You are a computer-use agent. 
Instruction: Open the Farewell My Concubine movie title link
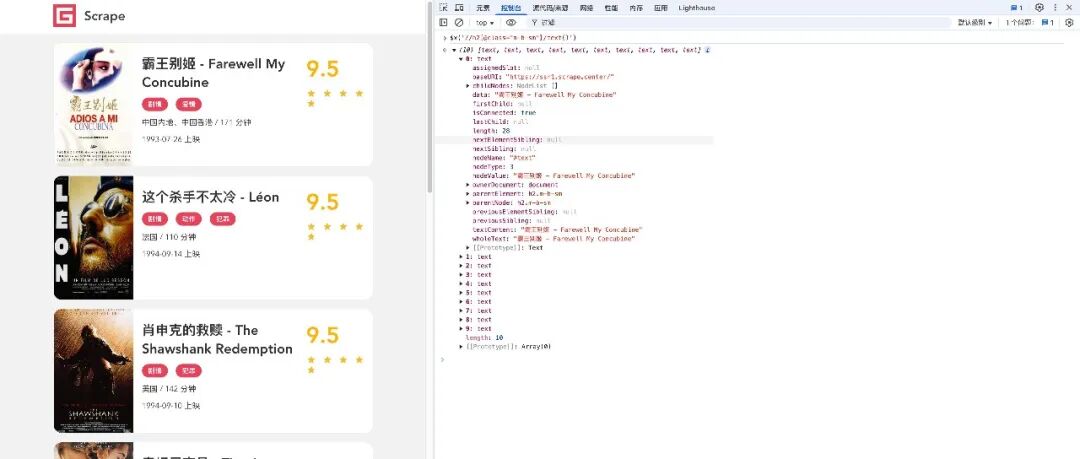(214, 73)
